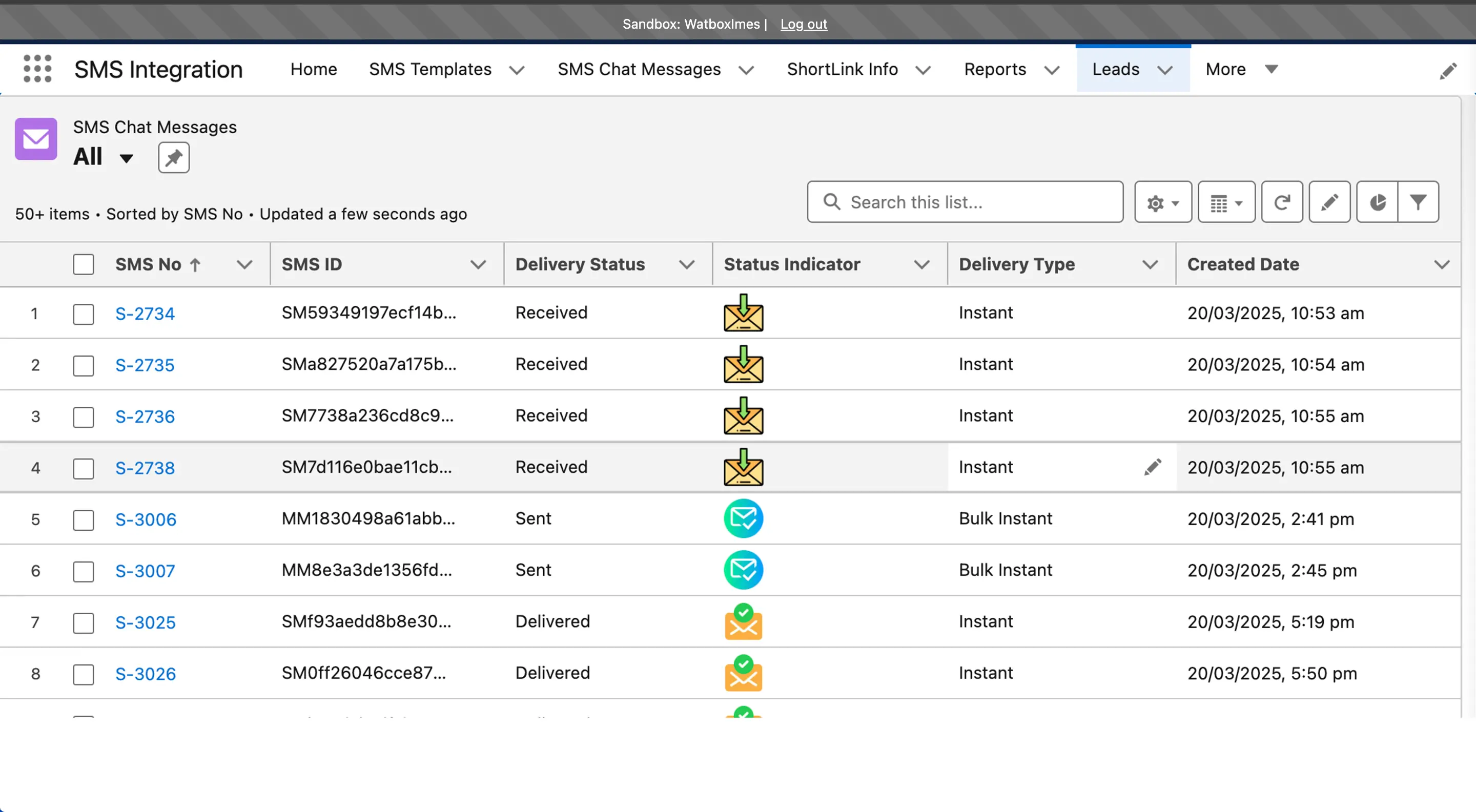
Task: Click the edit list pencil button
Action: pyautogui.click(x=1329, y=202)
